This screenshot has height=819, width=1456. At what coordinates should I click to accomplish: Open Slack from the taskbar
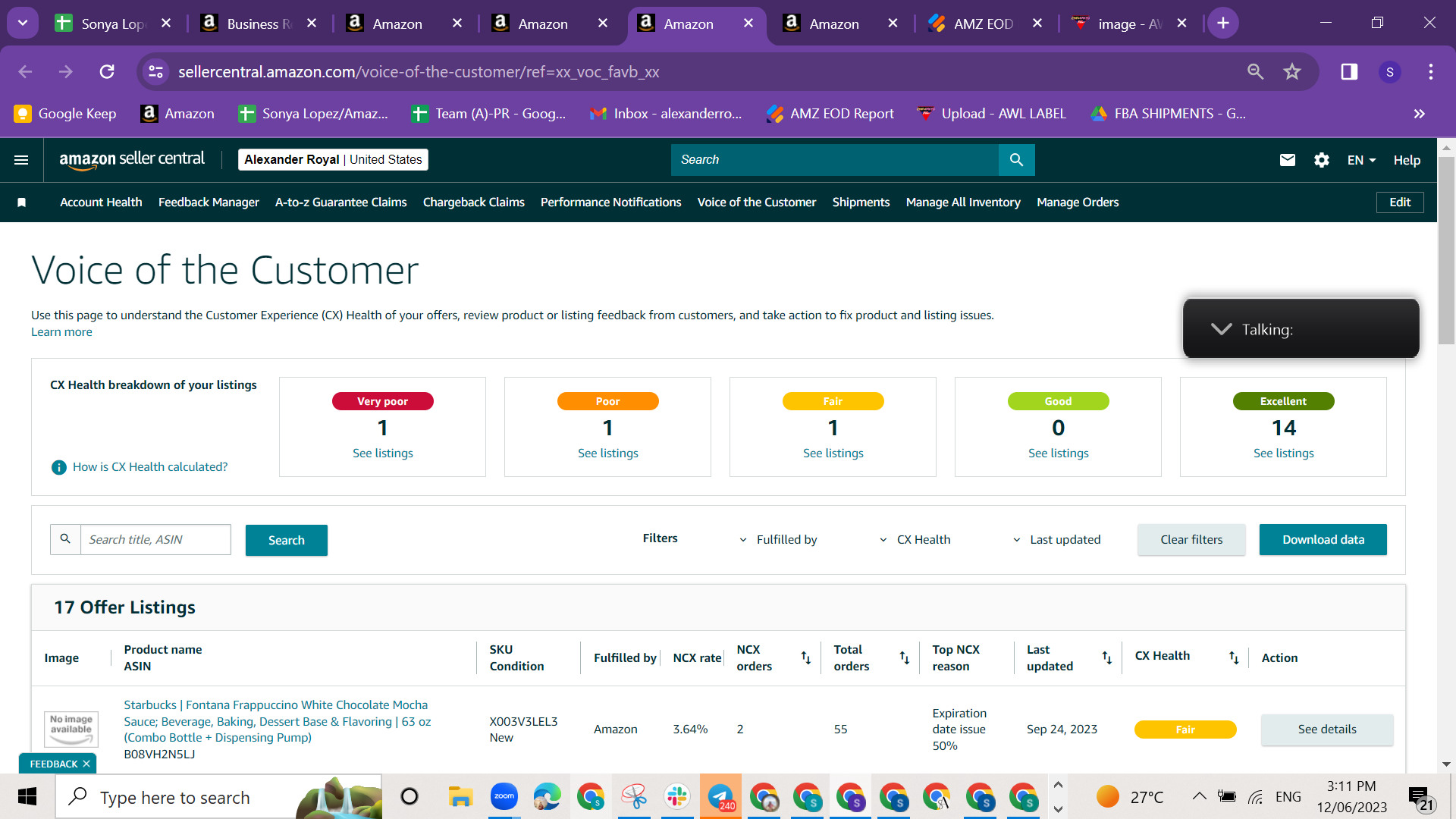coord(677,796)
